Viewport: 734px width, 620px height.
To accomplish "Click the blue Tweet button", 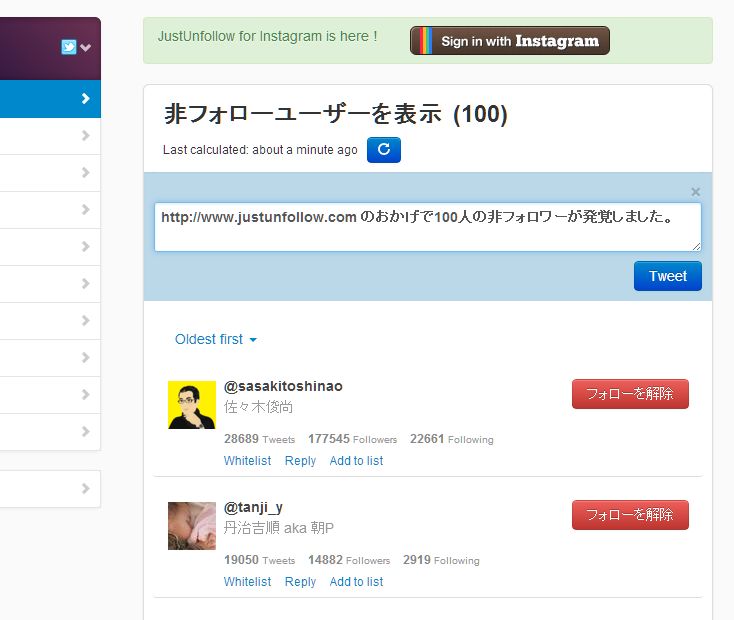I will coord(668,276).
